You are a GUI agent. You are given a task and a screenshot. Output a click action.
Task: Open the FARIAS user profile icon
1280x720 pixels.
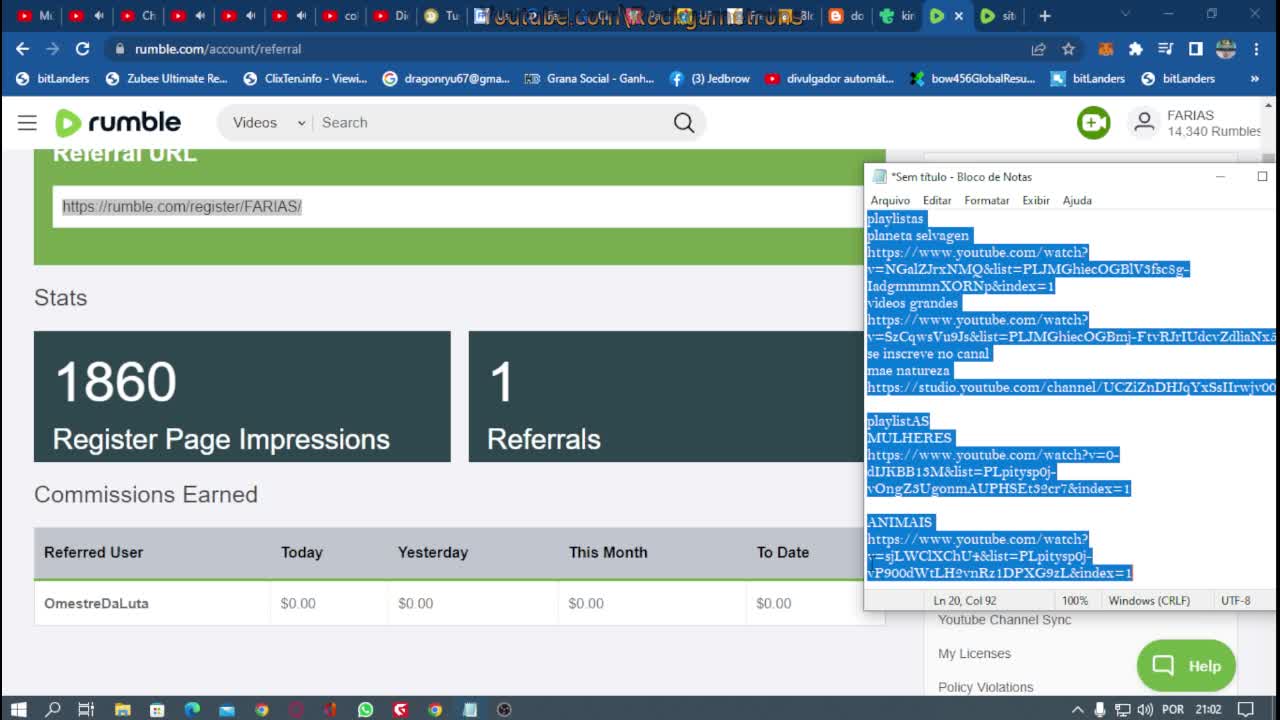[x=1143, y=122]
